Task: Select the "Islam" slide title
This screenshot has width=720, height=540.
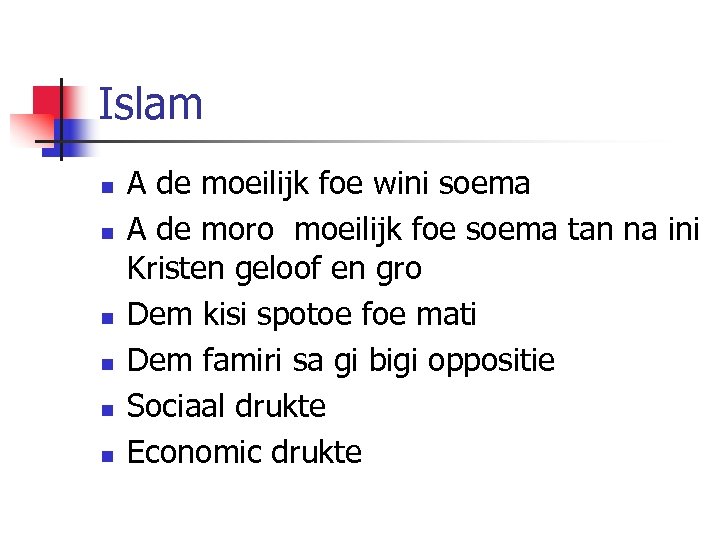Action: coord(150,104)
